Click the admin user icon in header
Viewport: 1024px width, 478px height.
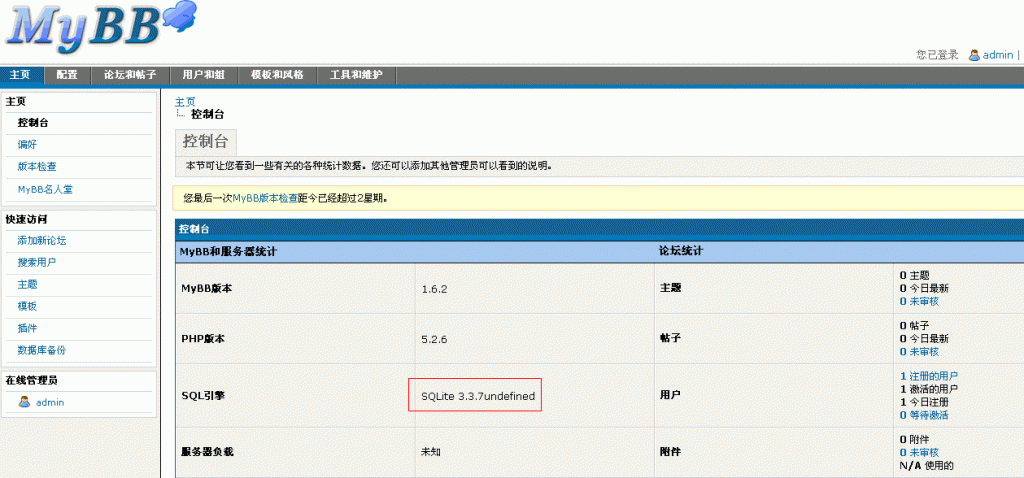pos(974,56)
